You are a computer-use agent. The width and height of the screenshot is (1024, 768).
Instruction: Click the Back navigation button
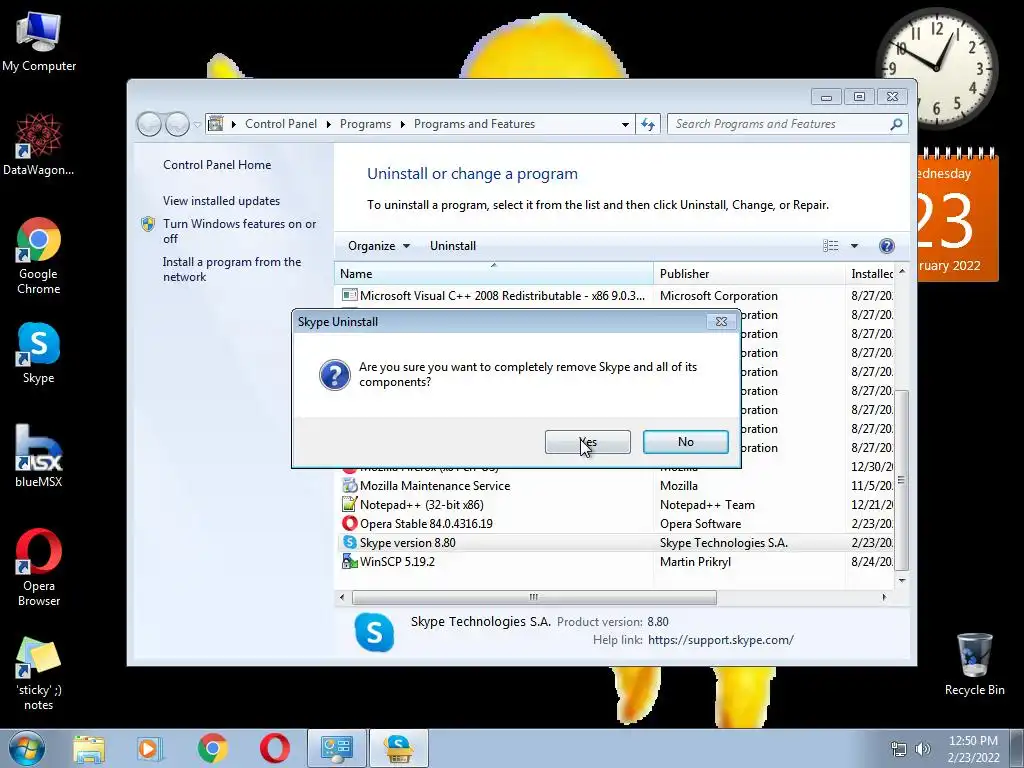coord(149,123)
